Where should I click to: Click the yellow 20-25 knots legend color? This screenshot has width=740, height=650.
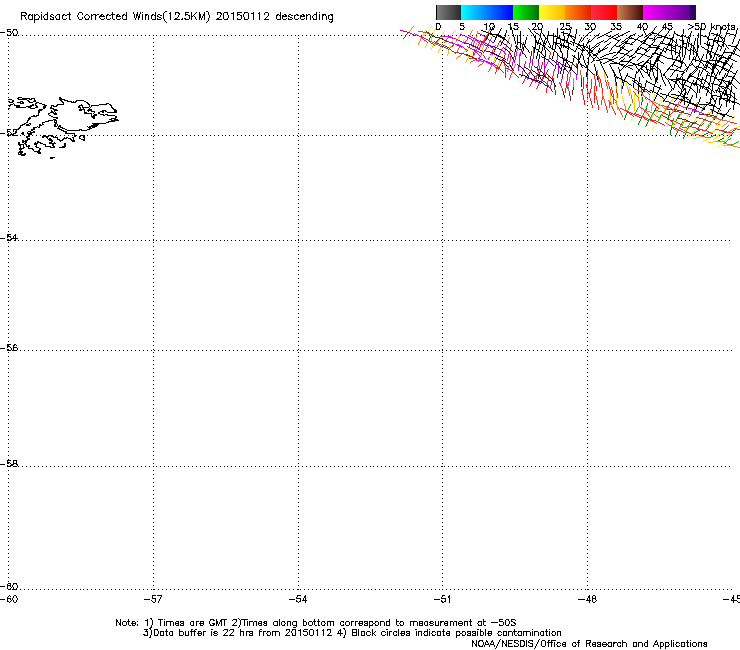click(552, 12)
